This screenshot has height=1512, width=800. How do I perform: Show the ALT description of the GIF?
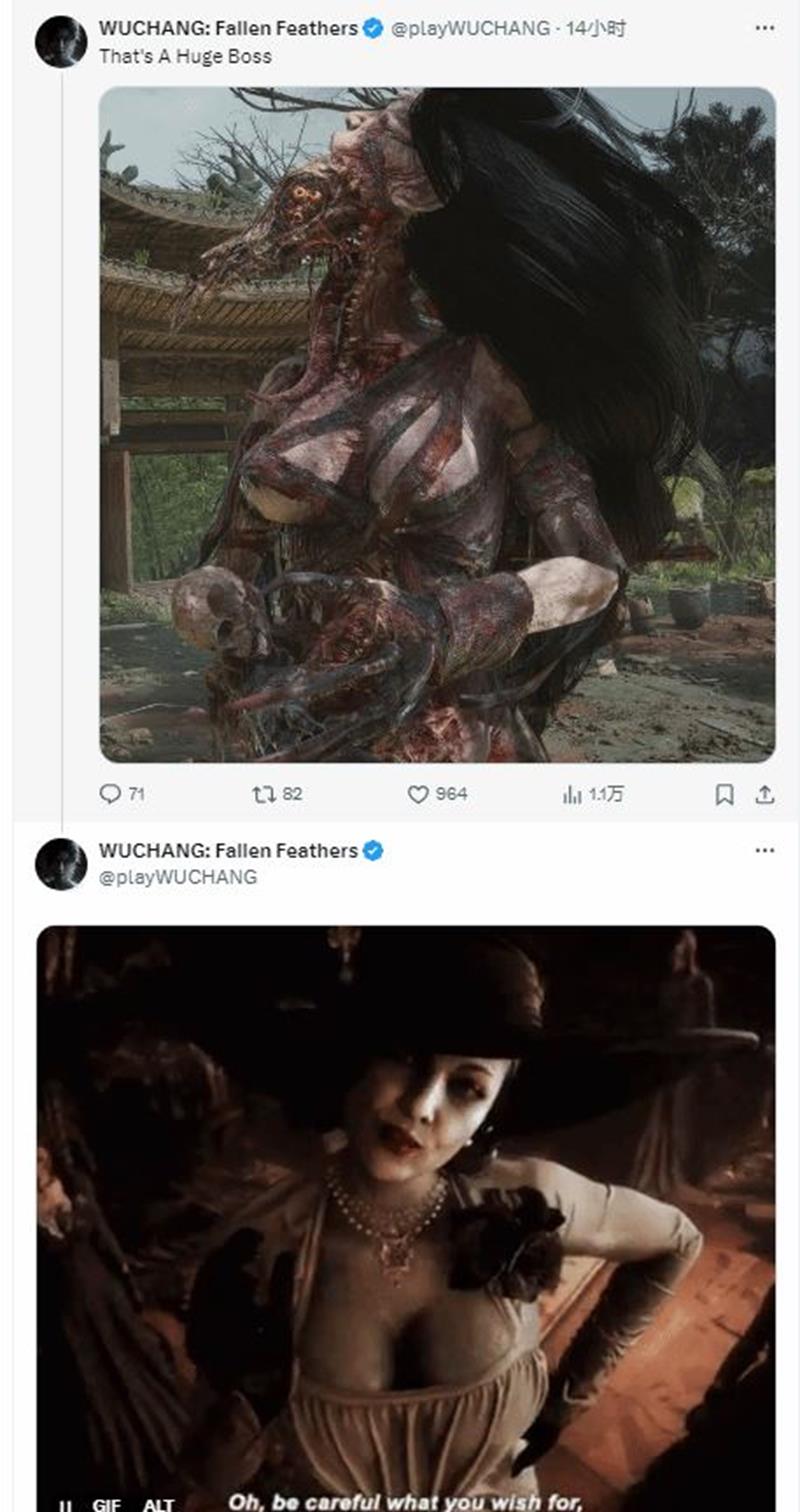[x=158, y=1504]
